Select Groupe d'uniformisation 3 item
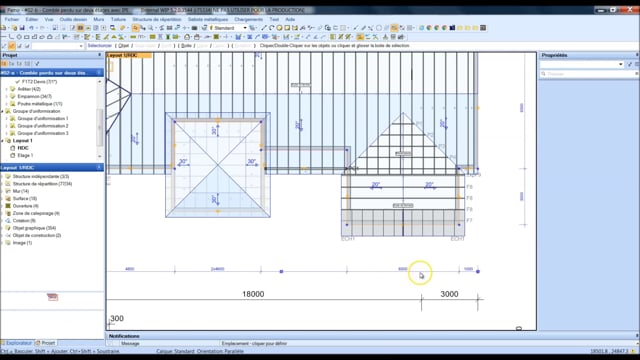This screenshot has width=640, height=360. coord(43,133)
